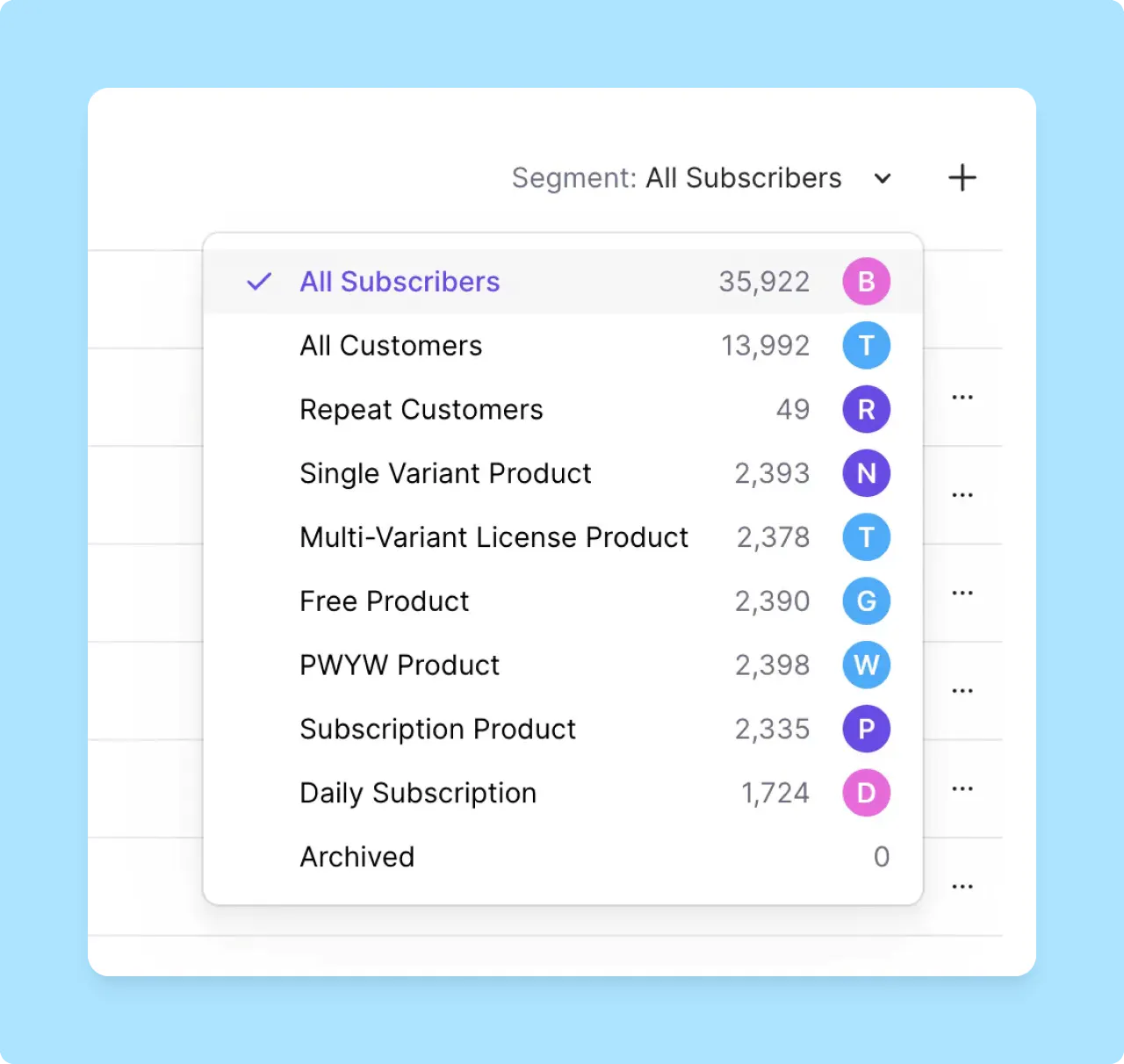Click the plus icon to add a segment
The width and height of the screenshot is (1124, 1064).
coord(962,177)
